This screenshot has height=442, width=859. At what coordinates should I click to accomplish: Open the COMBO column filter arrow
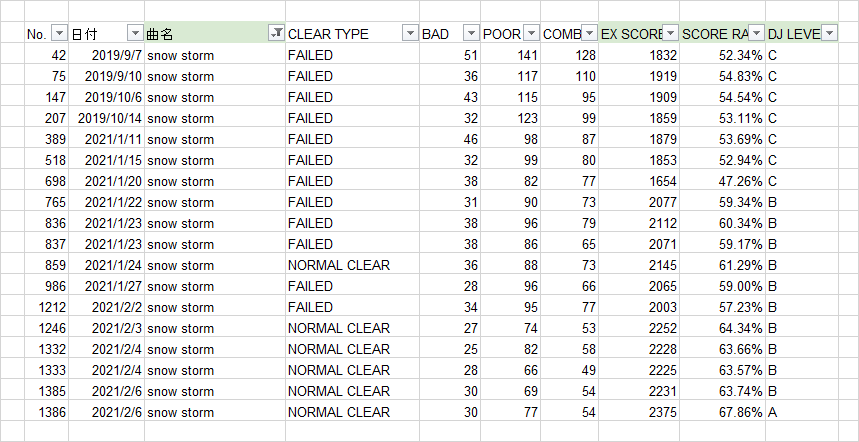[x=589, y=33]
